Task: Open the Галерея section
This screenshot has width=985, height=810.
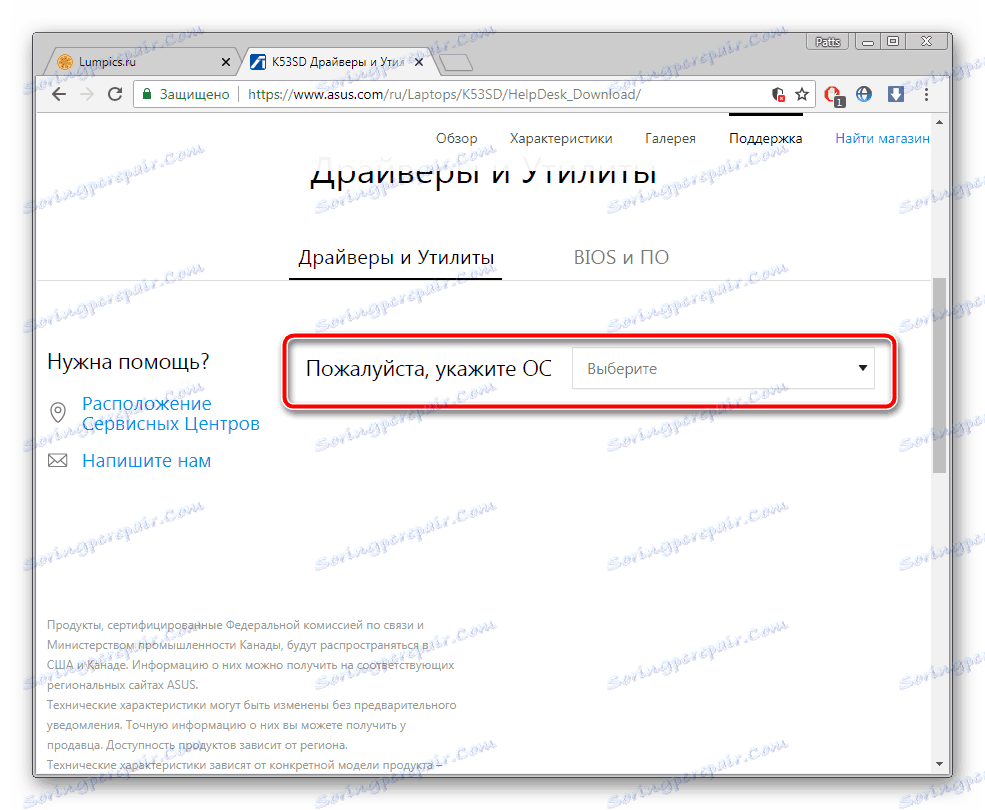Action: [x=670, y=138]
